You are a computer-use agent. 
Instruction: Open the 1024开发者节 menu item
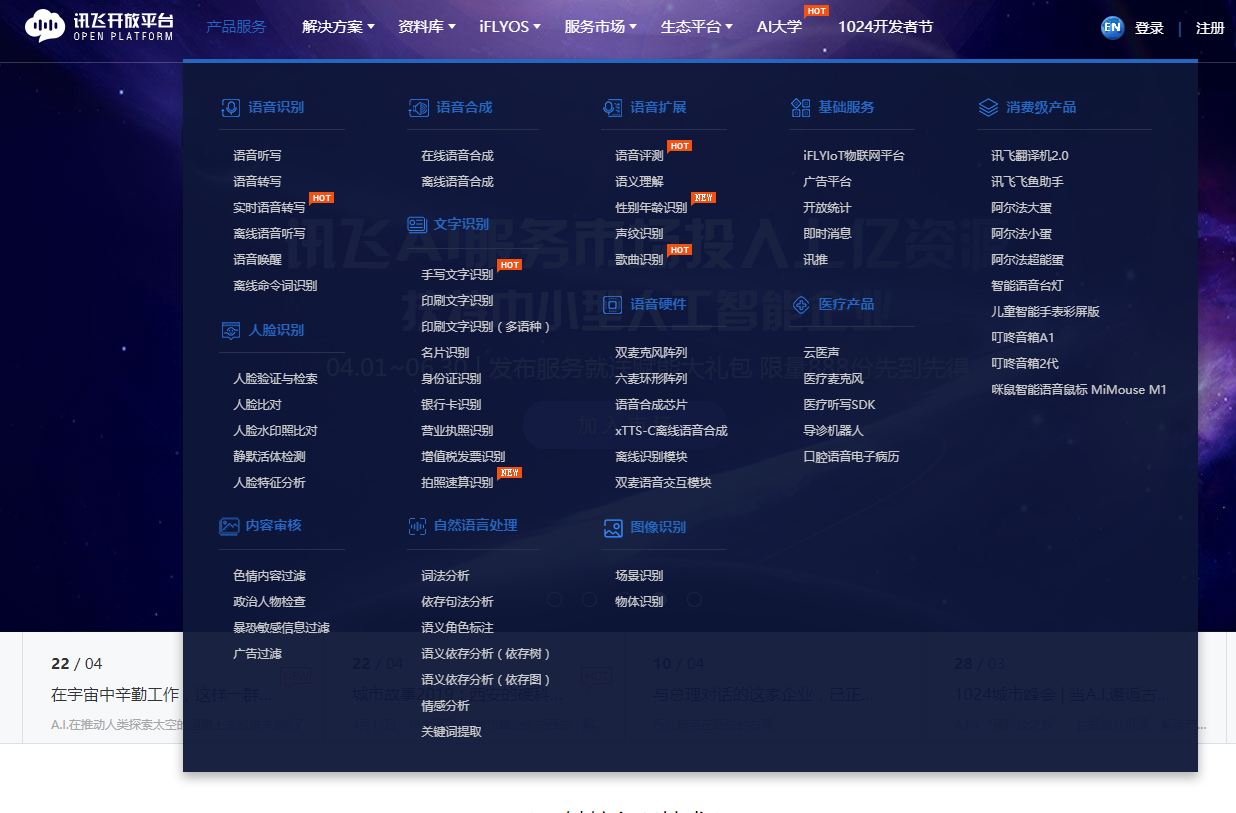(x=885, y=27)
